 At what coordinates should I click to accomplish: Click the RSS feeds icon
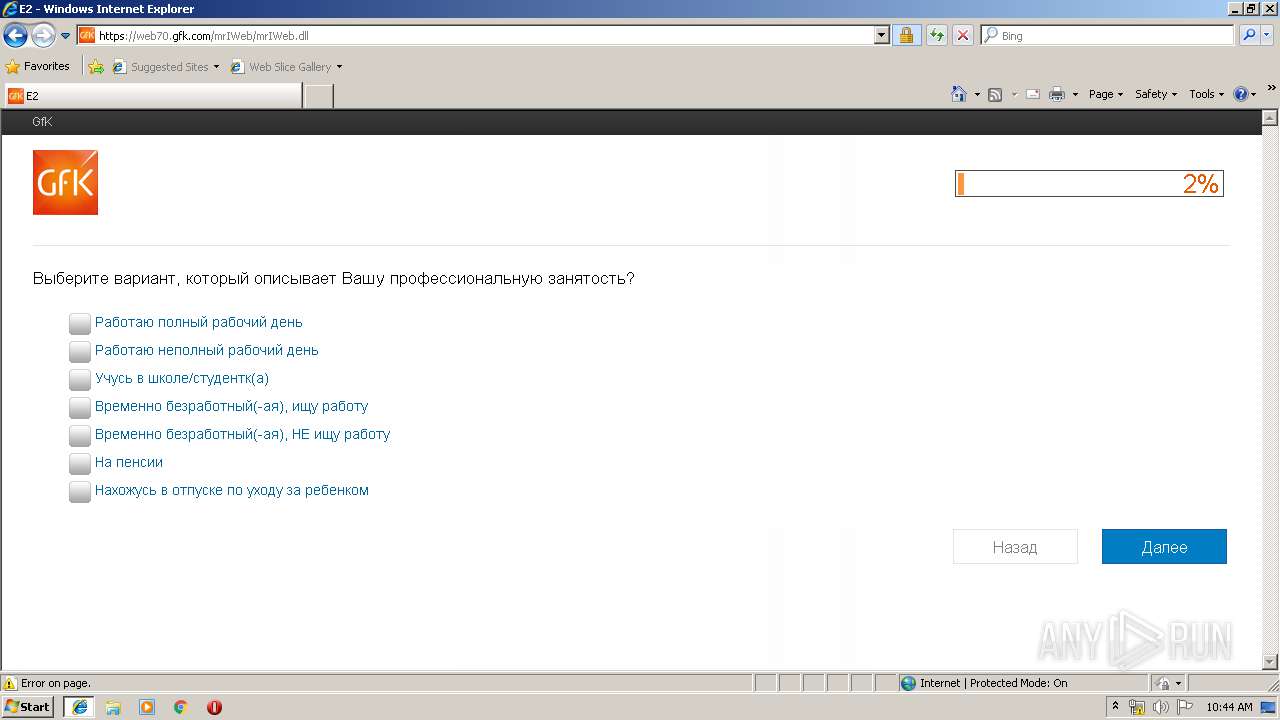coord(995,94)
